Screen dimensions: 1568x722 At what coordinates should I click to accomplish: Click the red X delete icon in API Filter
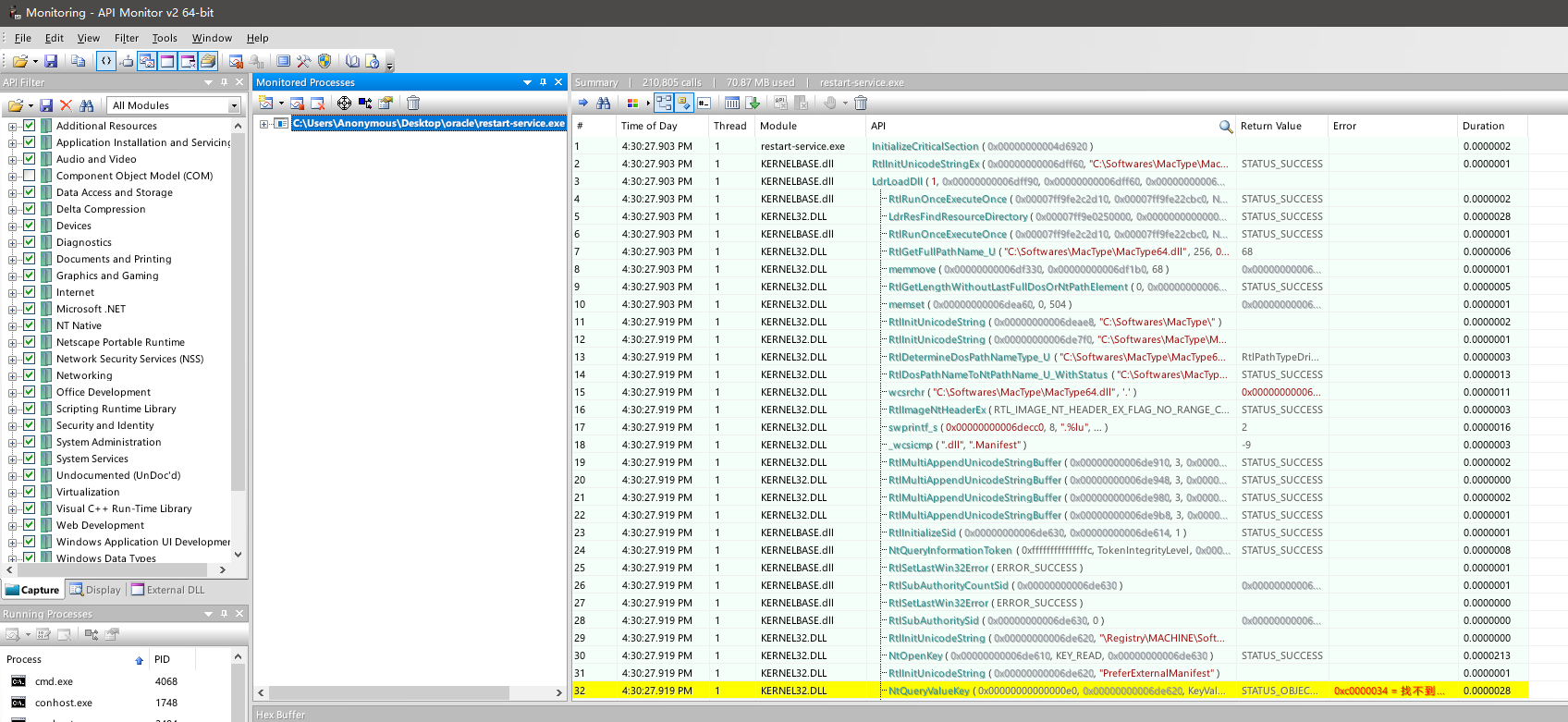point(66,105)
